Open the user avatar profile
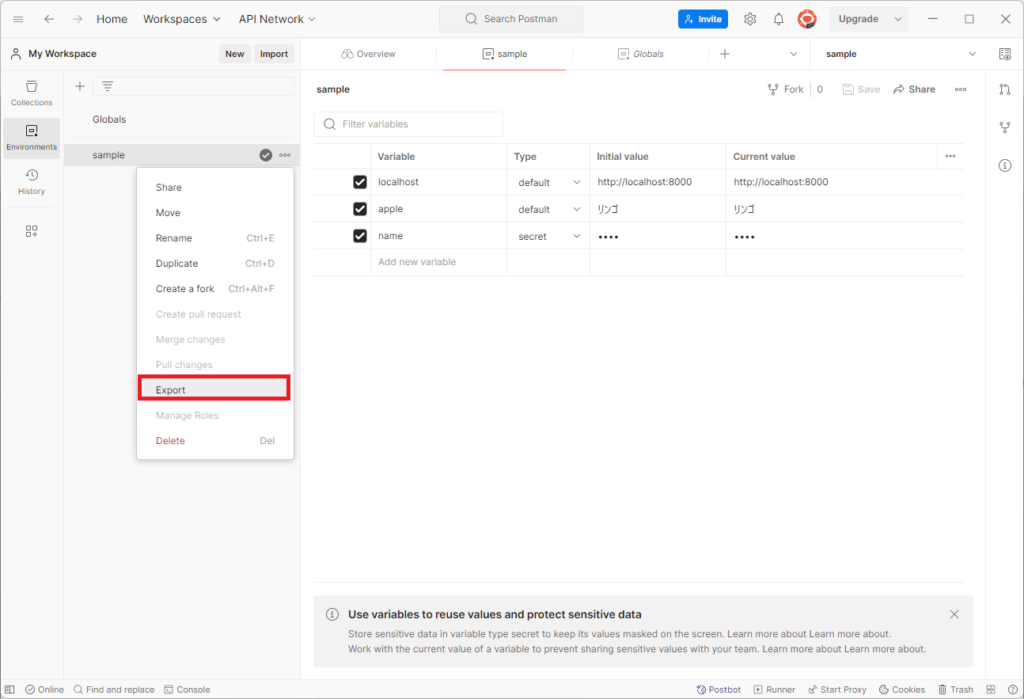The width and height of the screenshot is (1024, 699). [x=807, y=19]
